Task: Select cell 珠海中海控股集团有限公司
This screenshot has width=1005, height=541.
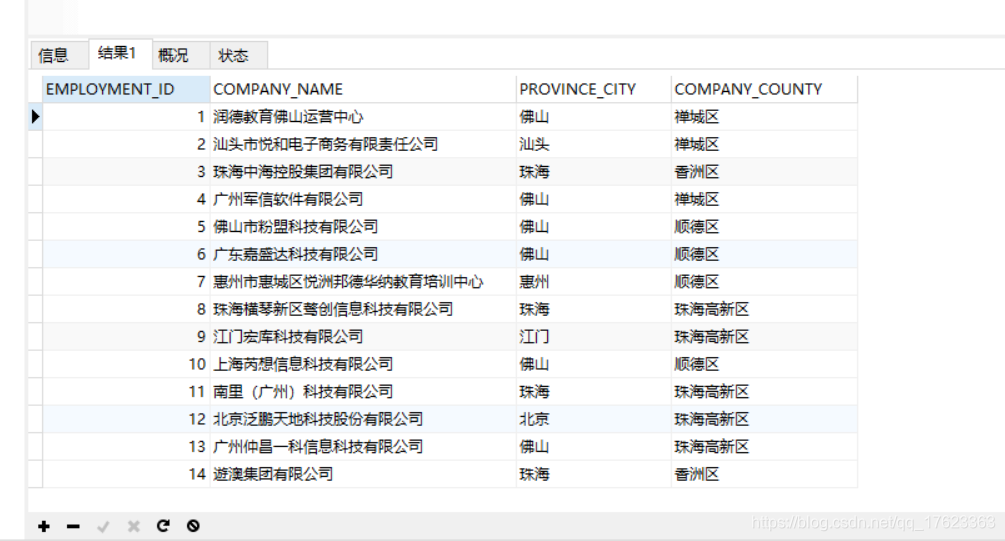Action: pyautogui.click(x=363, y=172)
